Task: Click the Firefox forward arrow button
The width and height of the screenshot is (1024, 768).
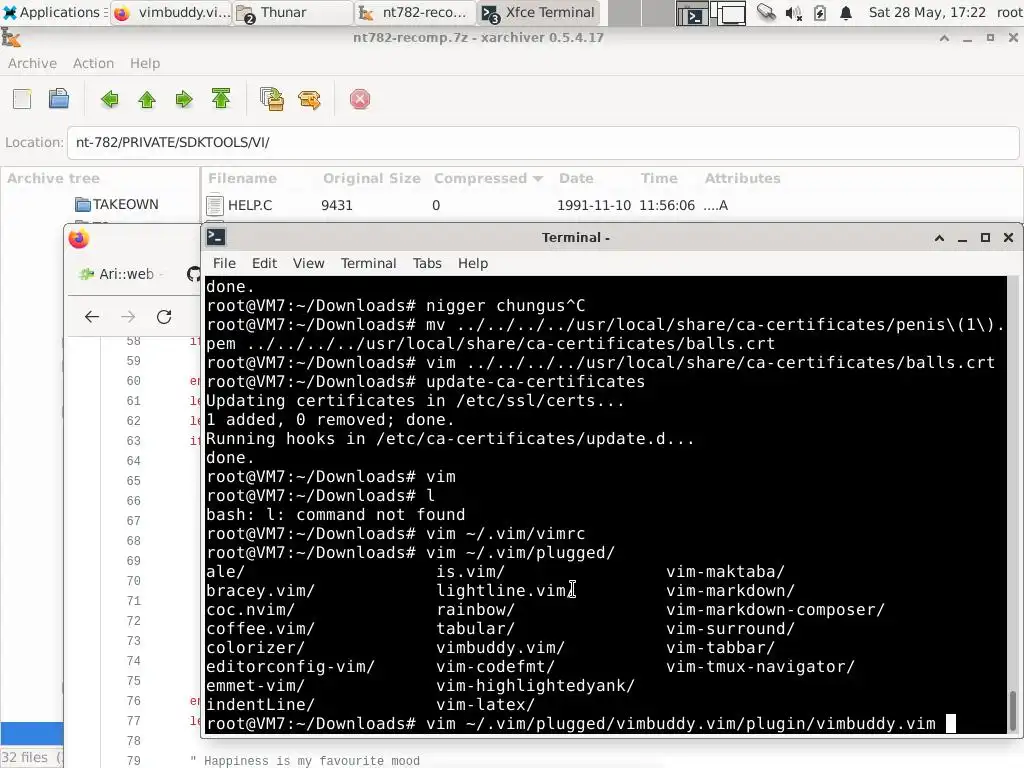Action: tap(128, 317)
